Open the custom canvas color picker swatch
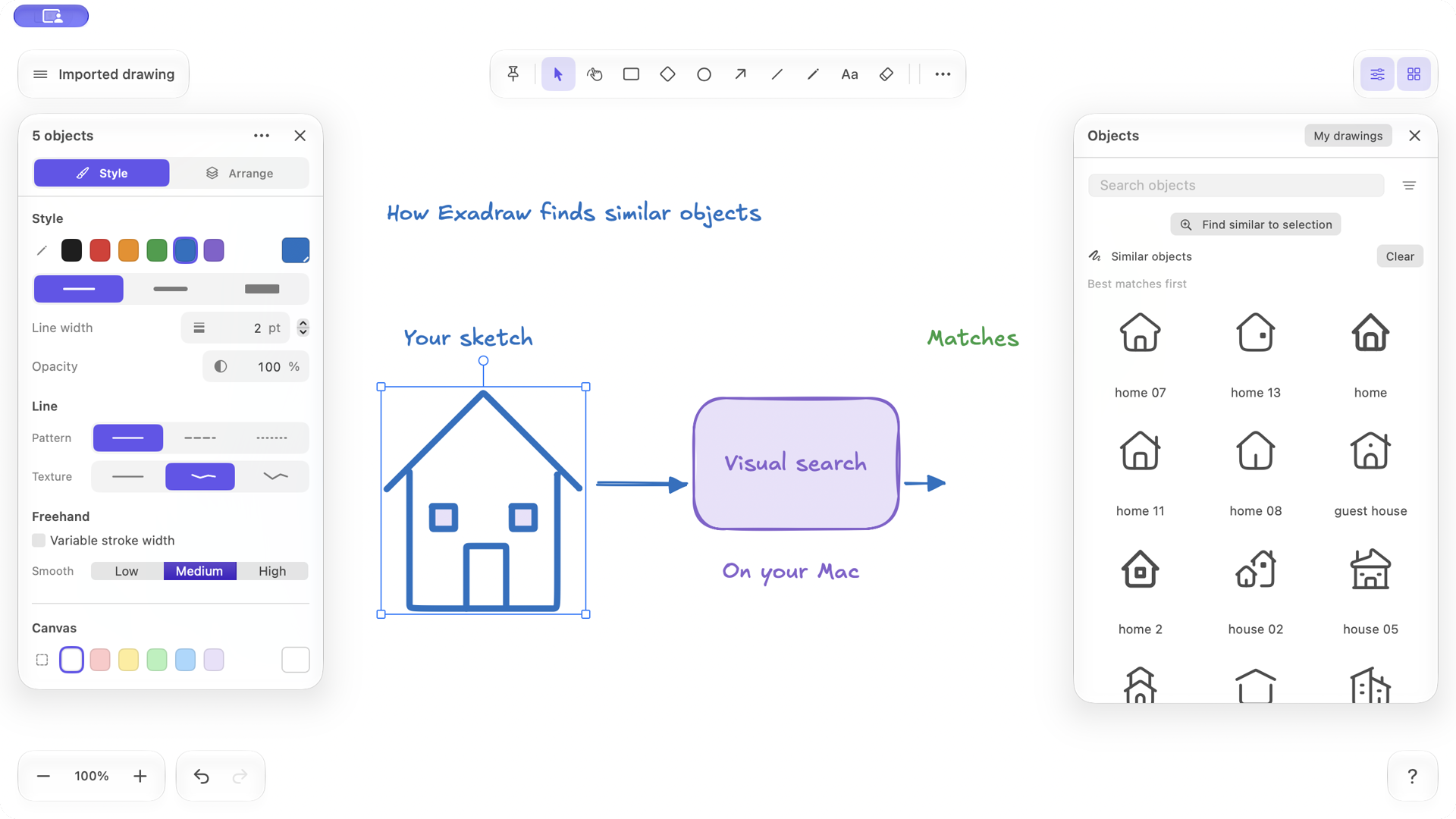This screenshot has width=1456, height=819. click(296, 660)
